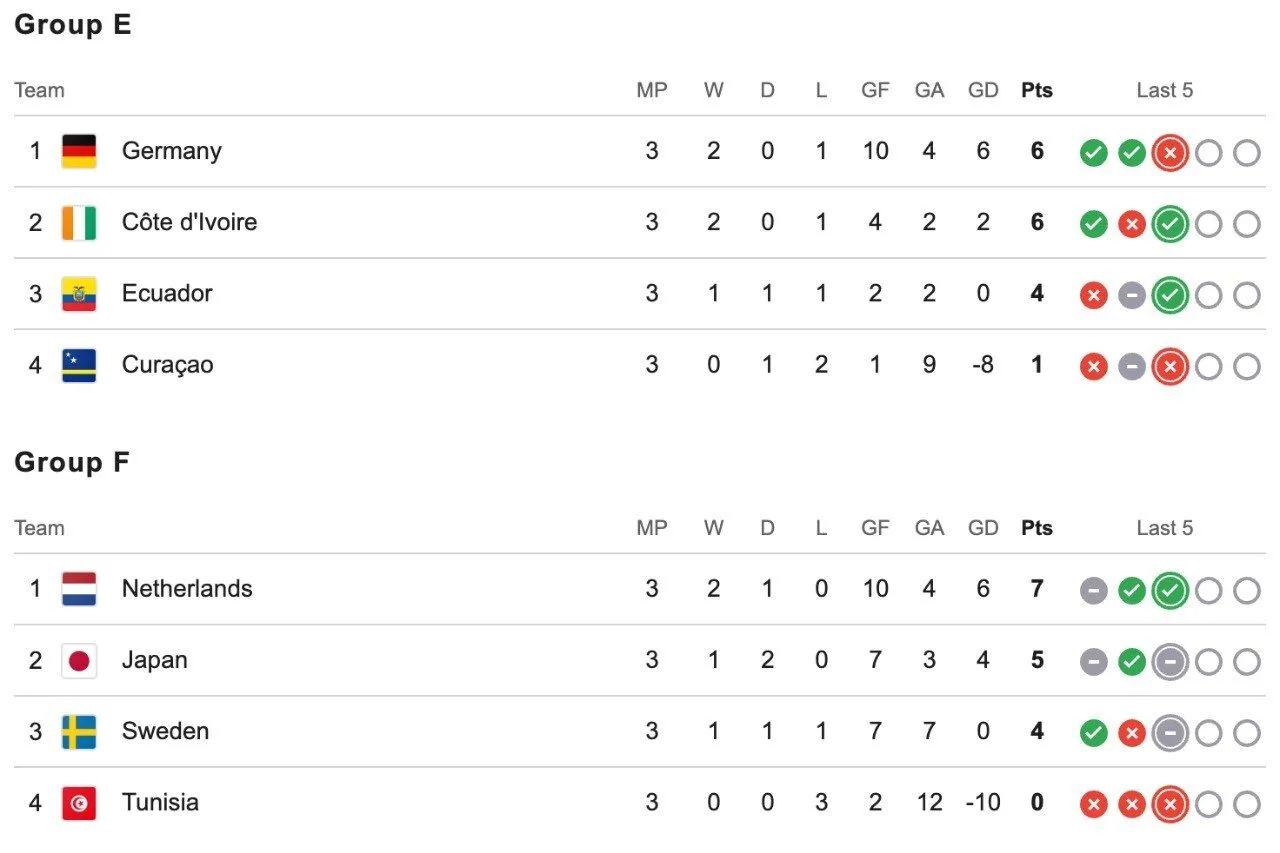This screenshot has height=853, width=1280.
Task: Click the Group E Pts column header
Action: [1037, 90]
